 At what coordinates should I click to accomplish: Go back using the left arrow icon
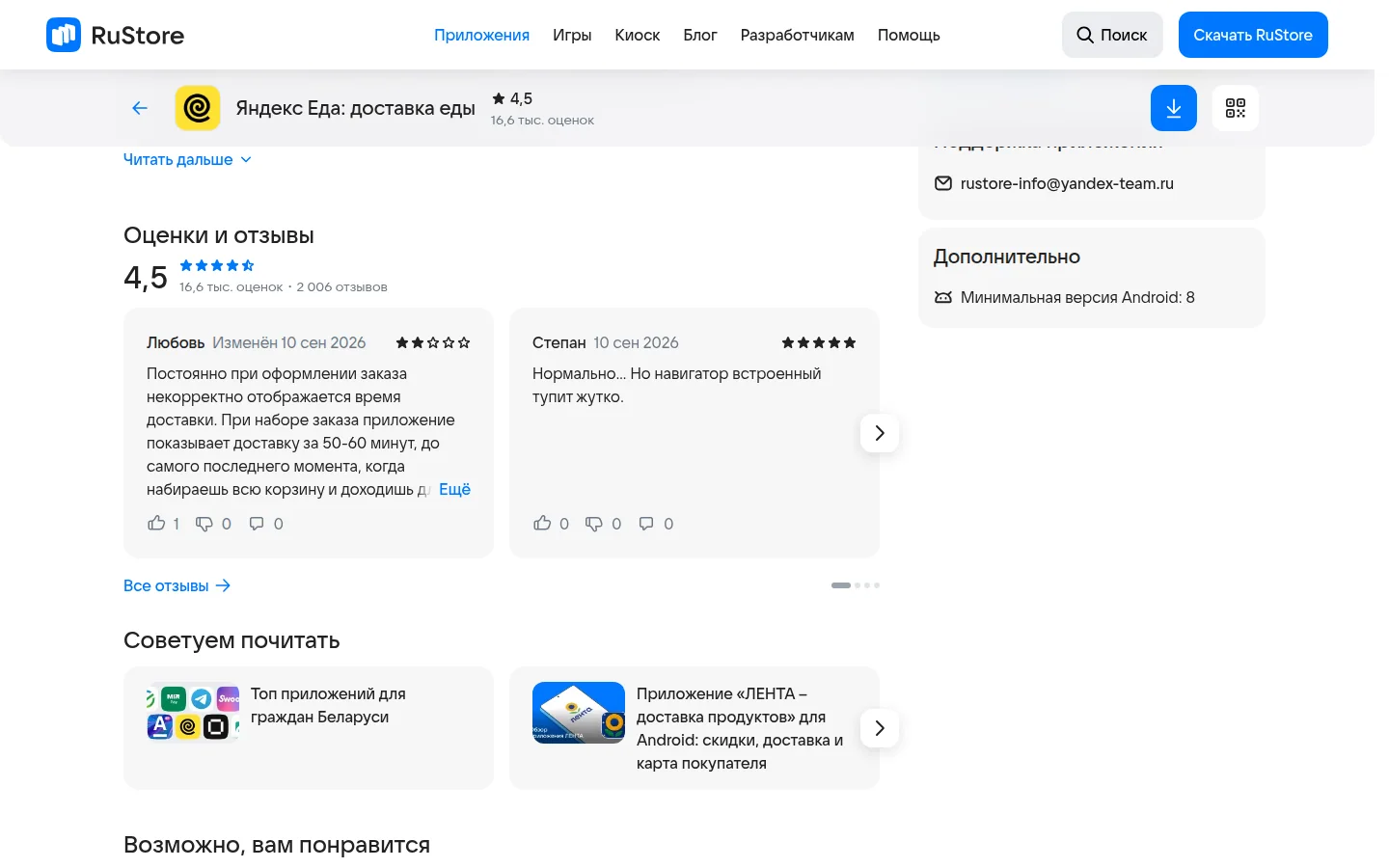pos(140,108)
